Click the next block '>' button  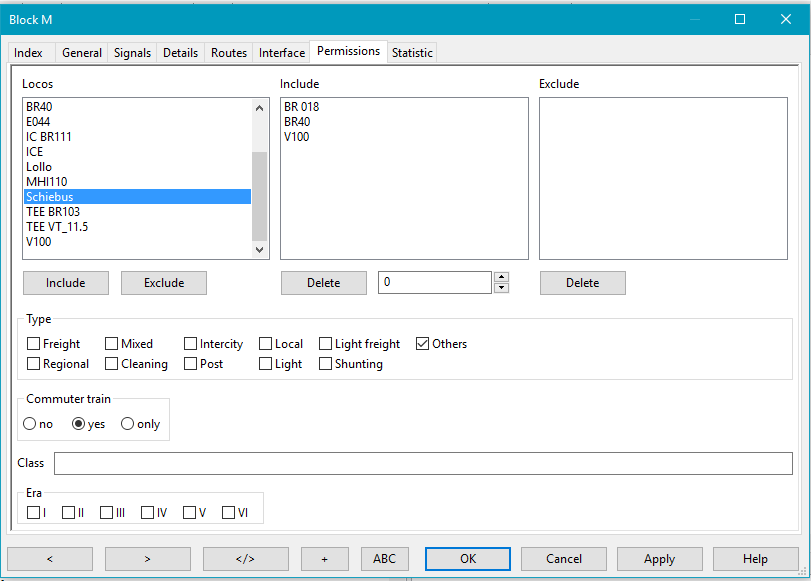pyautogui.click(x=147, y=559)
